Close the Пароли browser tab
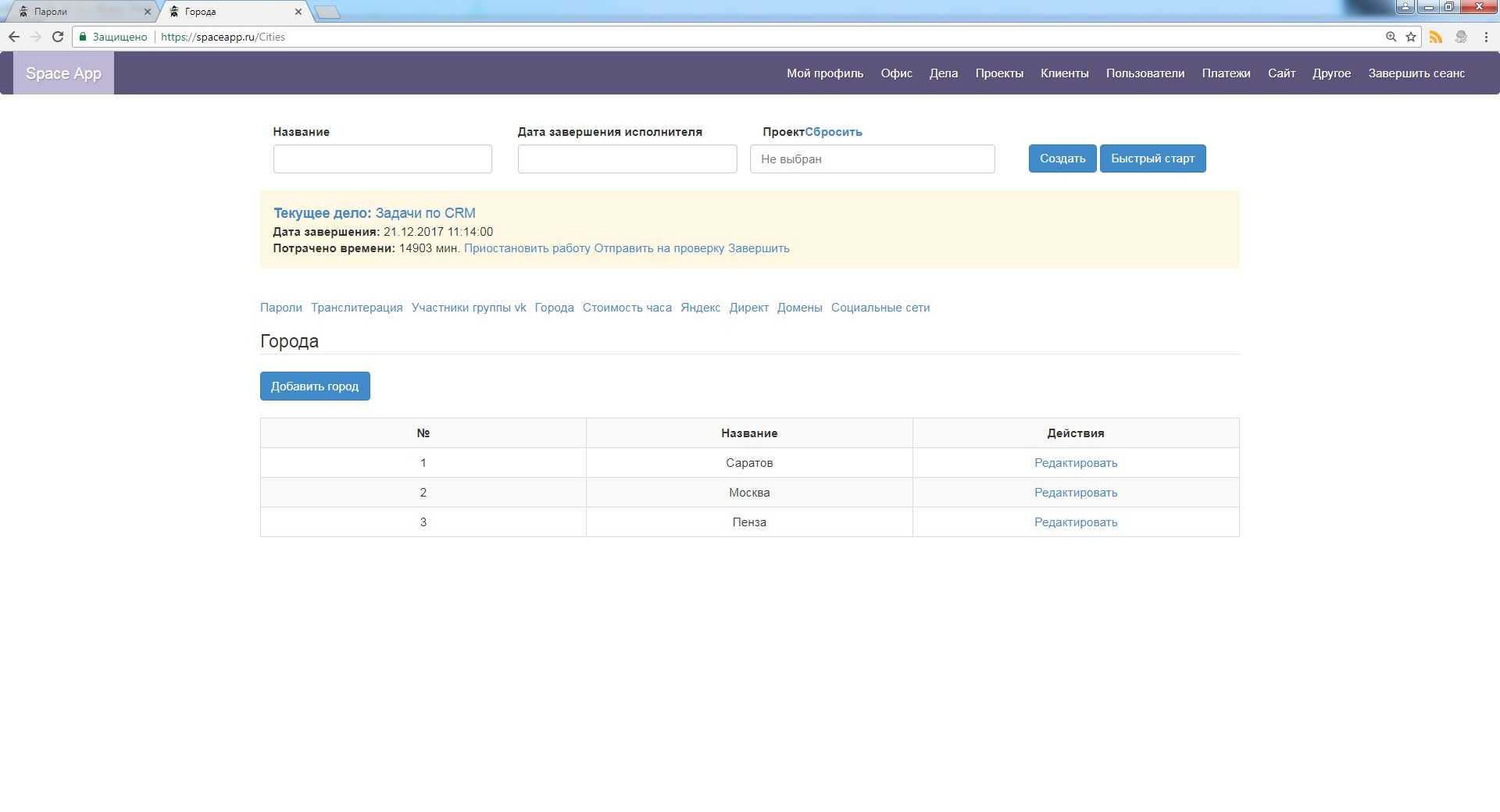The height and width of the screenshot is (812, 1500). click(147, 12)
